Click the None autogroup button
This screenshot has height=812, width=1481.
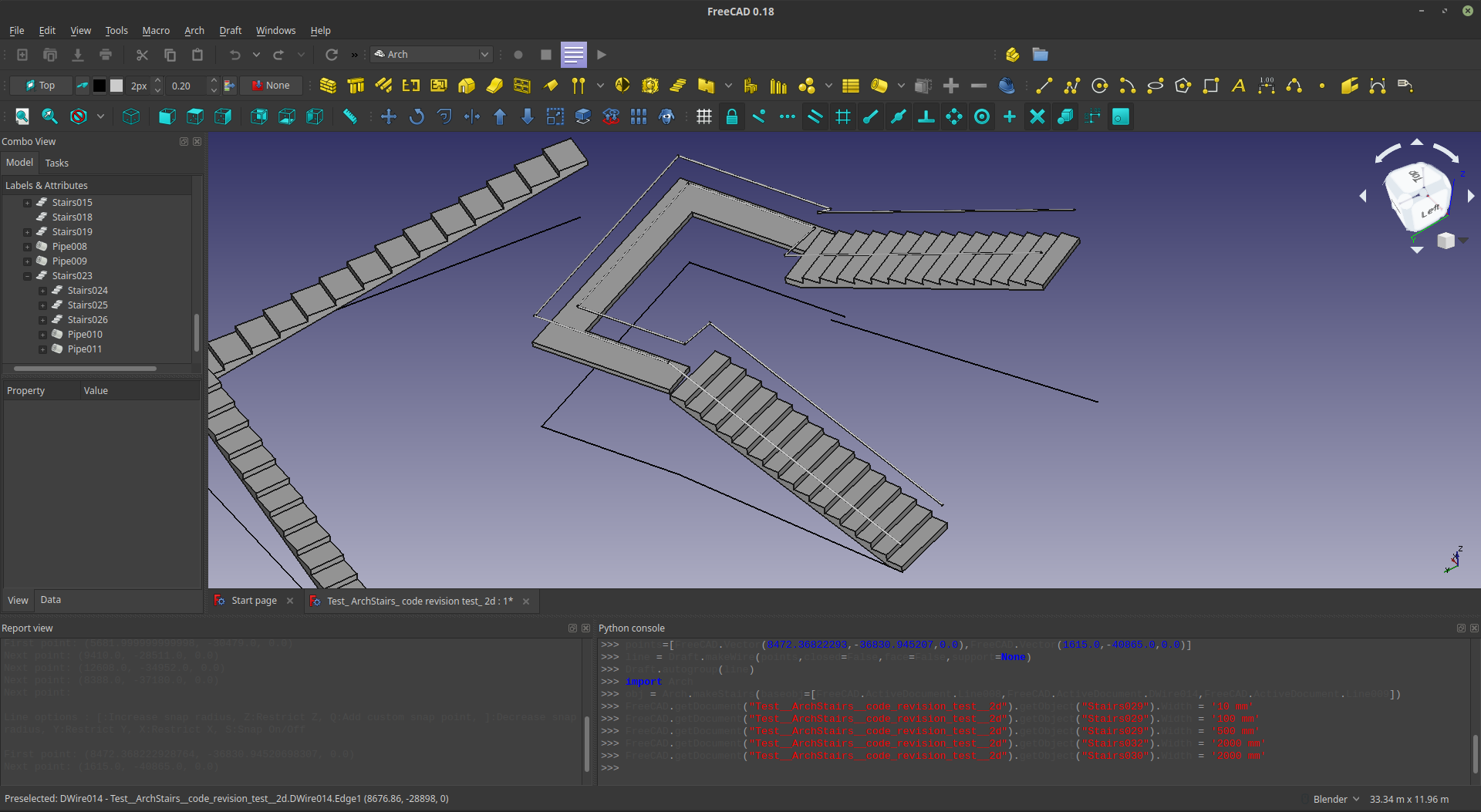pos(271,86)
